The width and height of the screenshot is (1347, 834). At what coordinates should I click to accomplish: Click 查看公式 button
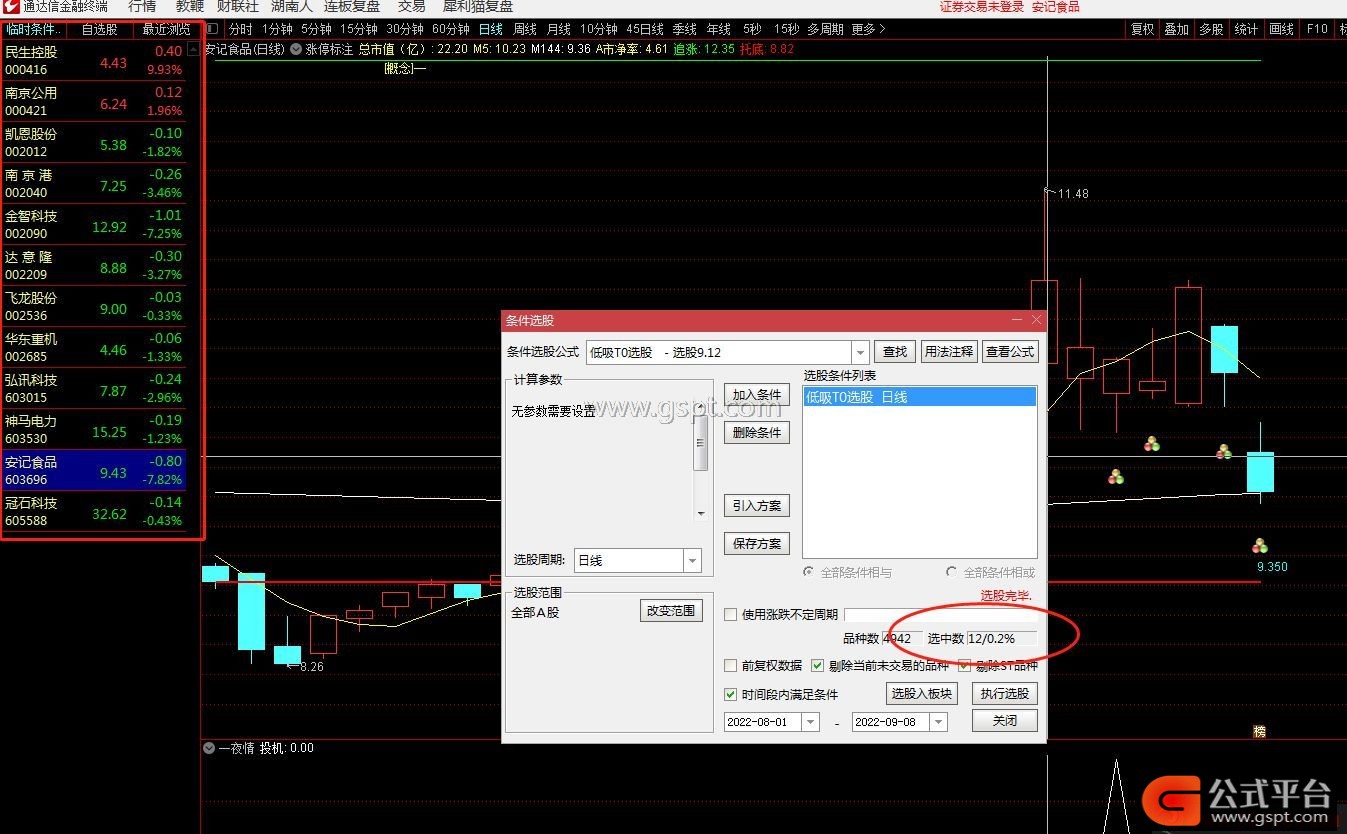coord(1010,352)
